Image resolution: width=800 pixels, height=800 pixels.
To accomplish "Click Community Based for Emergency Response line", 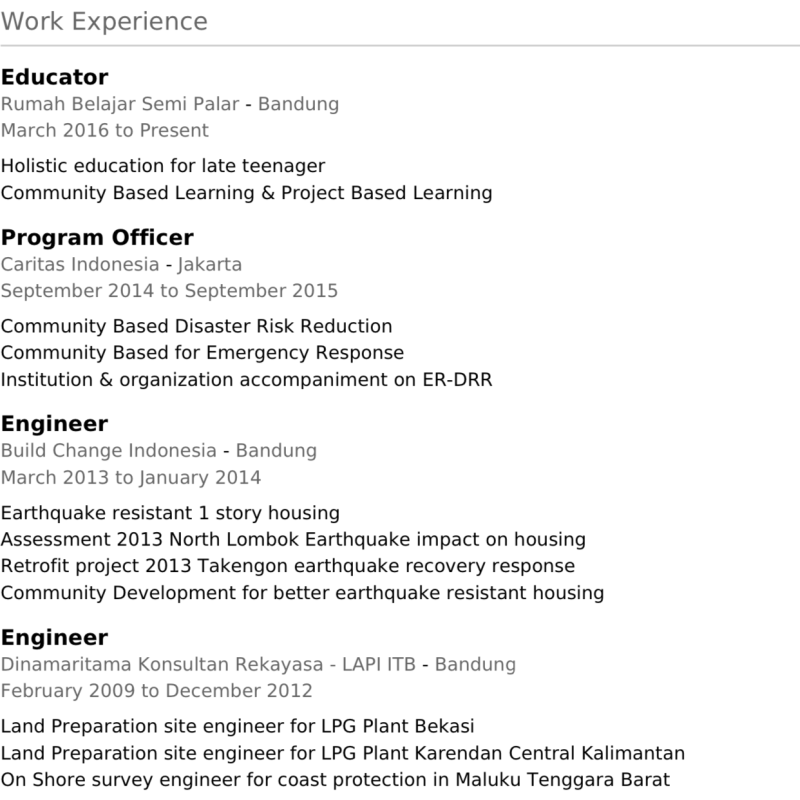I will click(202, 353).
